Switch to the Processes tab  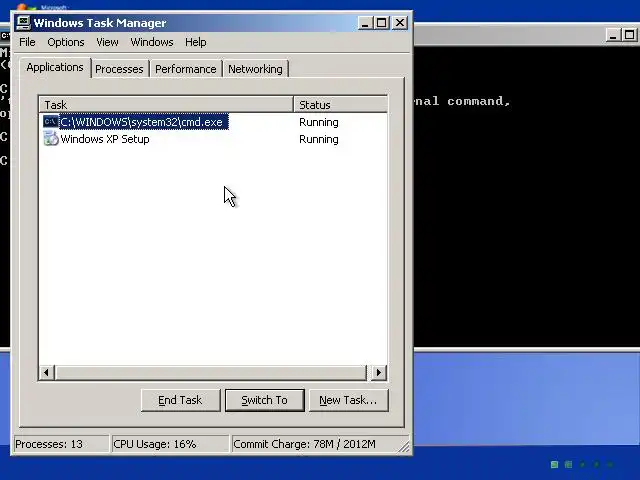coord(119,69)
